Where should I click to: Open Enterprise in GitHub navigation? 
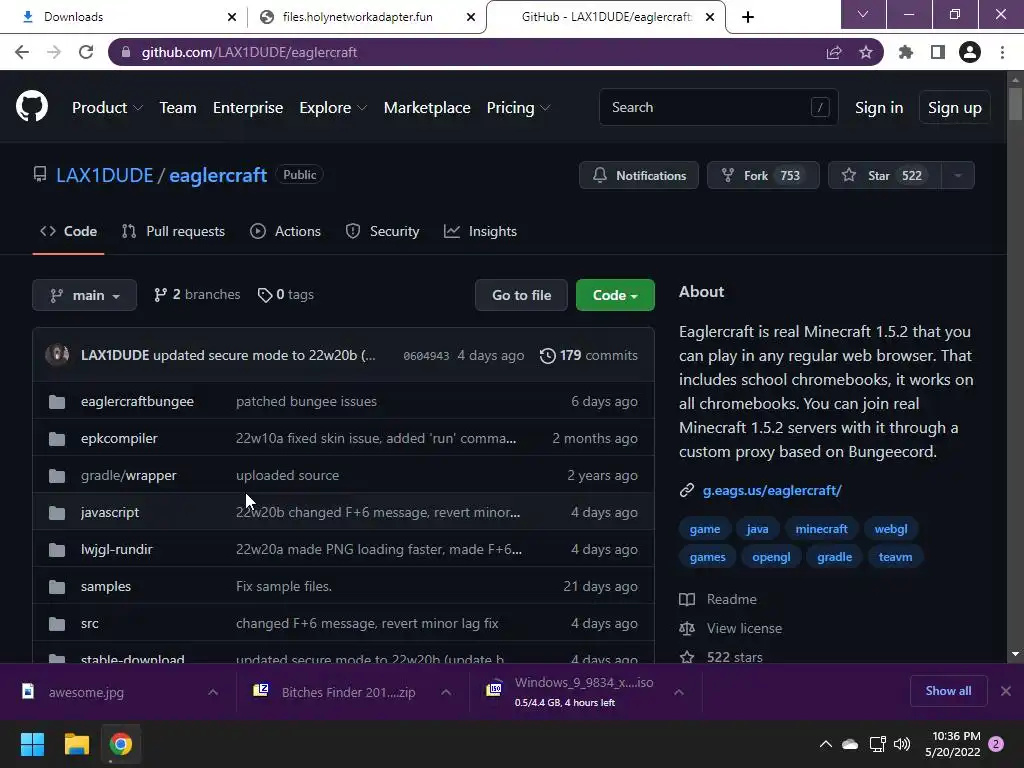point(248,108)
